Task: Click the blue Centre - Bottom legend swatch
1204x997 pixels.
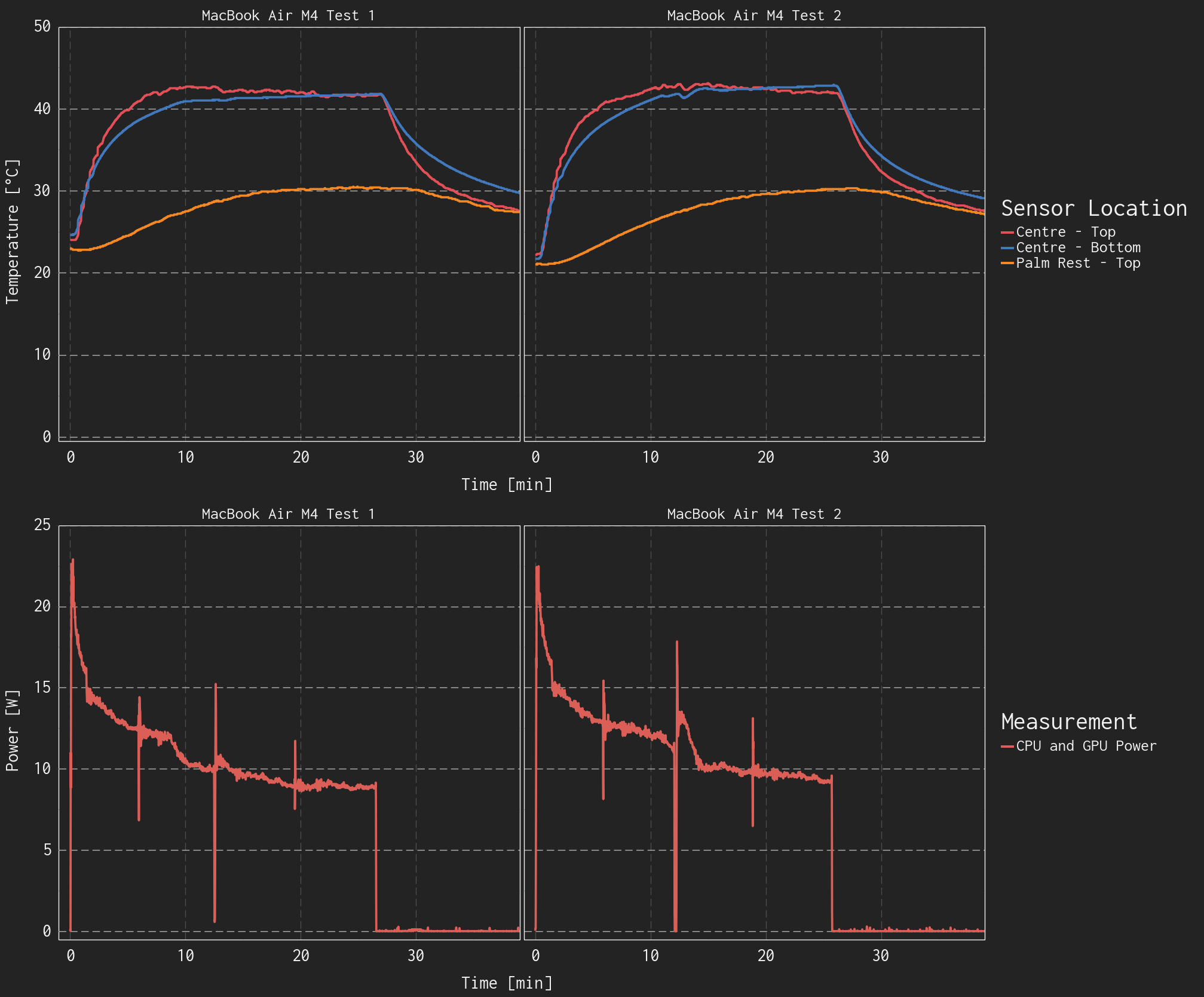Action: click(1007, 247)
